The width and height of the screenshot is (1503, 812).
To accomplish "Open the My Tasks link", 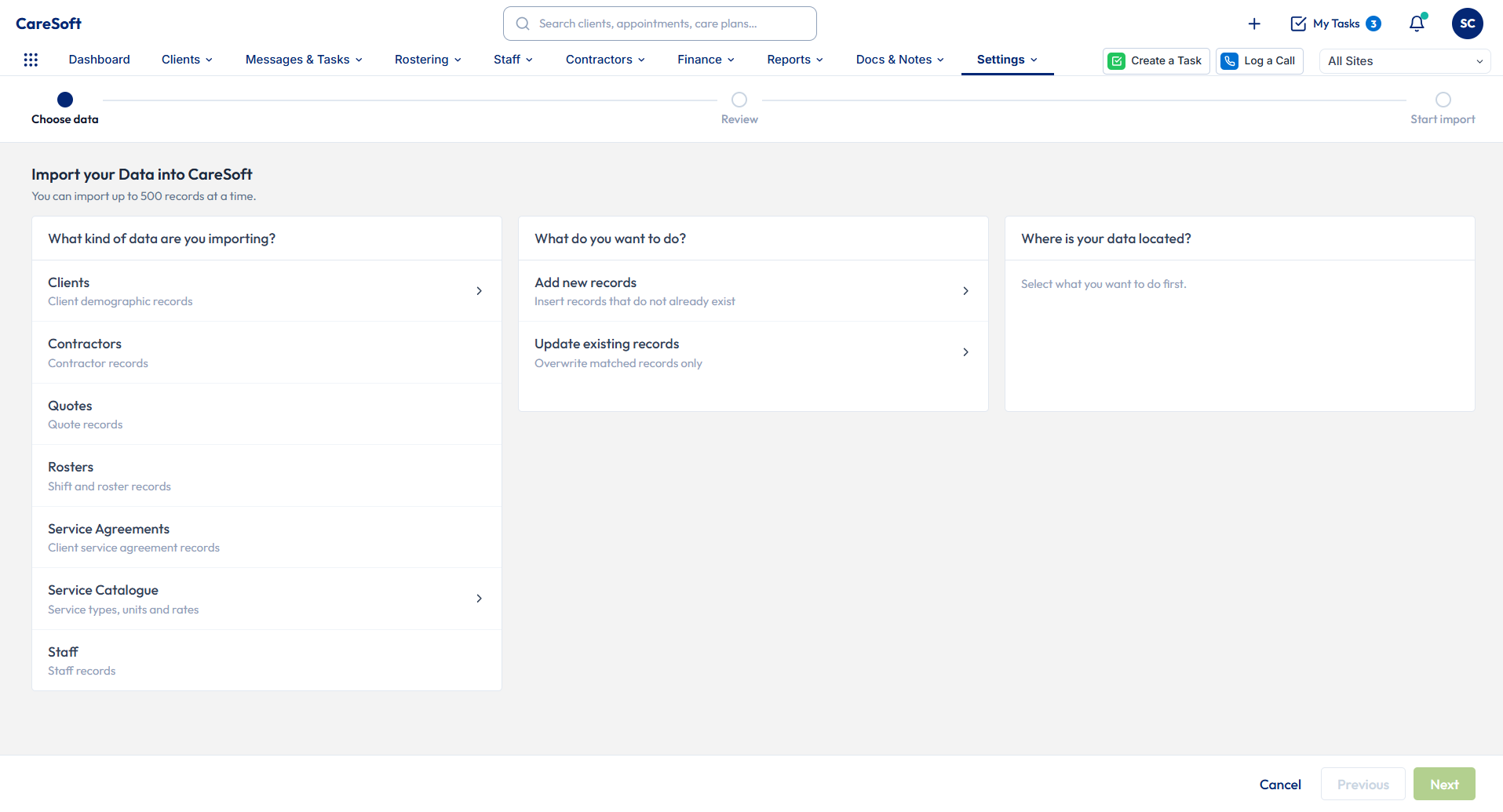I will click(x=1336, y=24).
